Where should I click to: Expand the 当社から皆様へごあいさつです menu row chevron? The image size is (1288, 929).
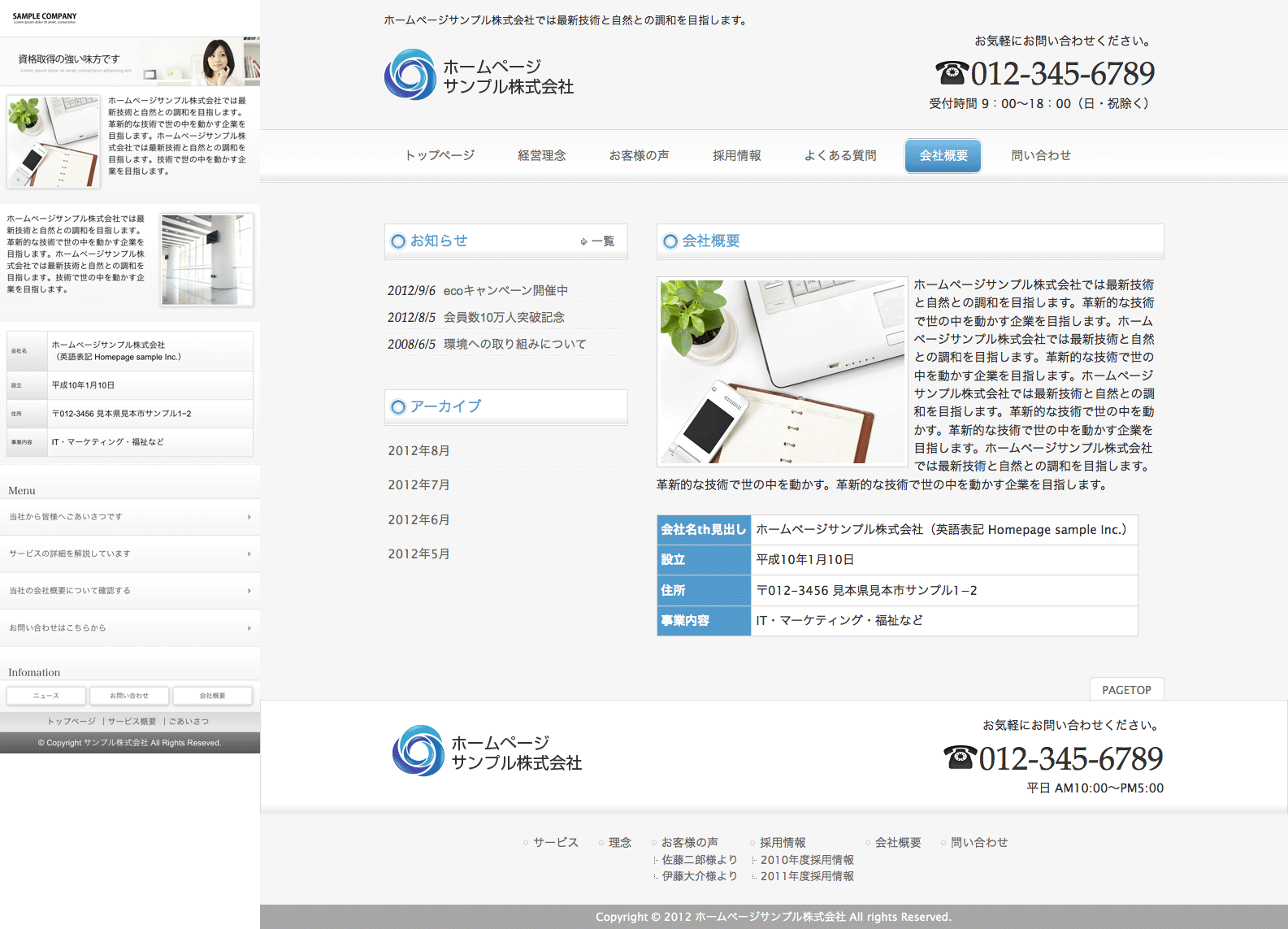pyautogui.click(x=249, y=517)
